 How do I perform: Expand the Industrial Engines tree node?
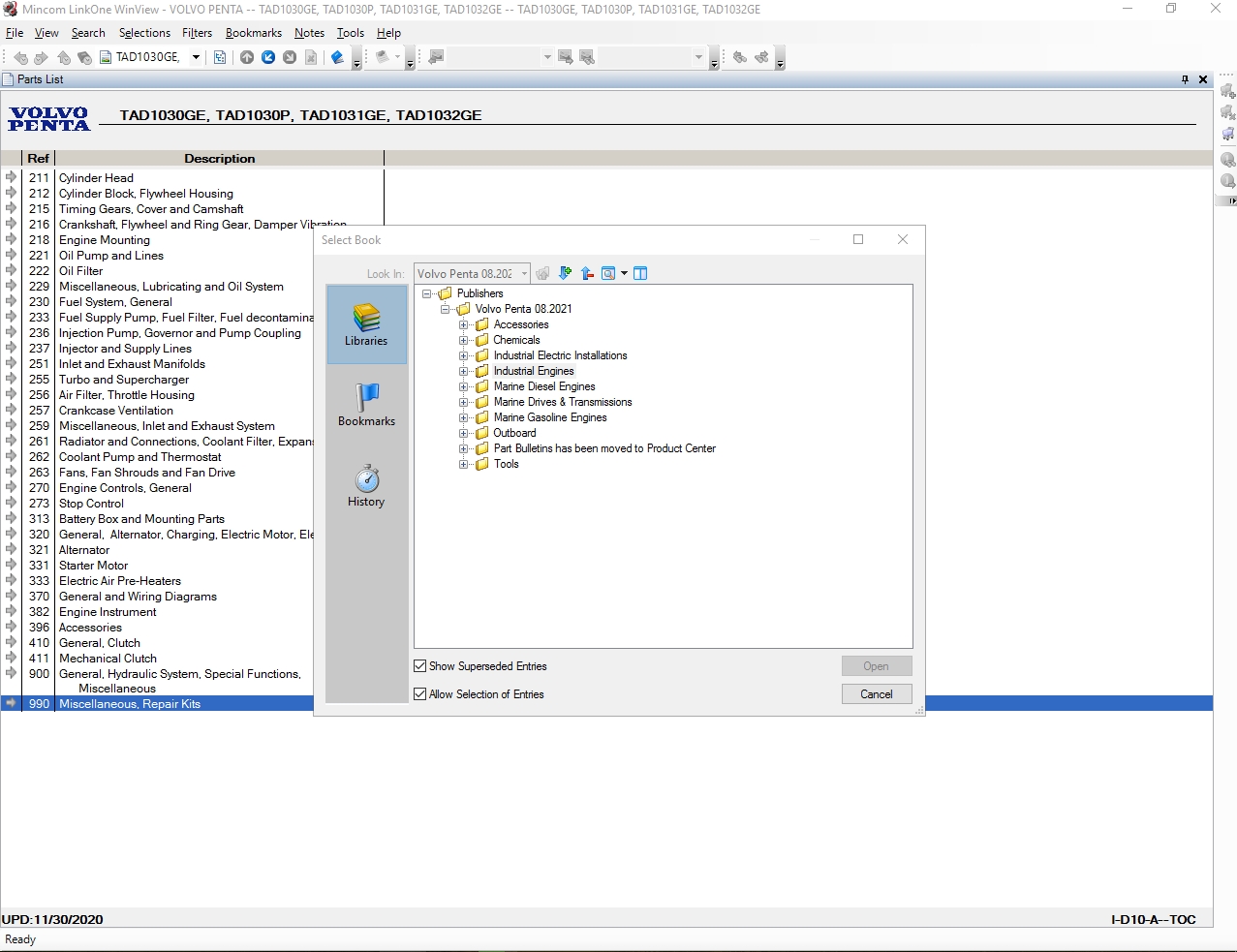(x=464, y=371)
